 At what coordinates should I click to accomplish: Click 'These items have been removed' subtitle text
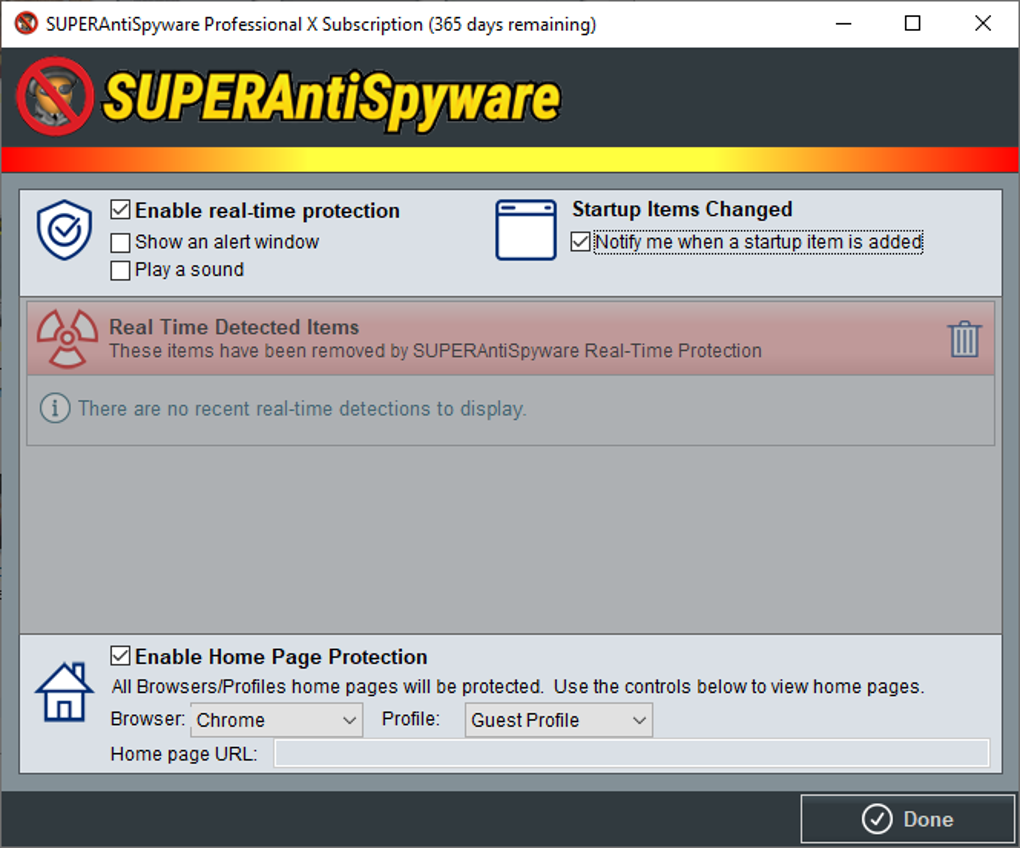click(x=435, y=351)
